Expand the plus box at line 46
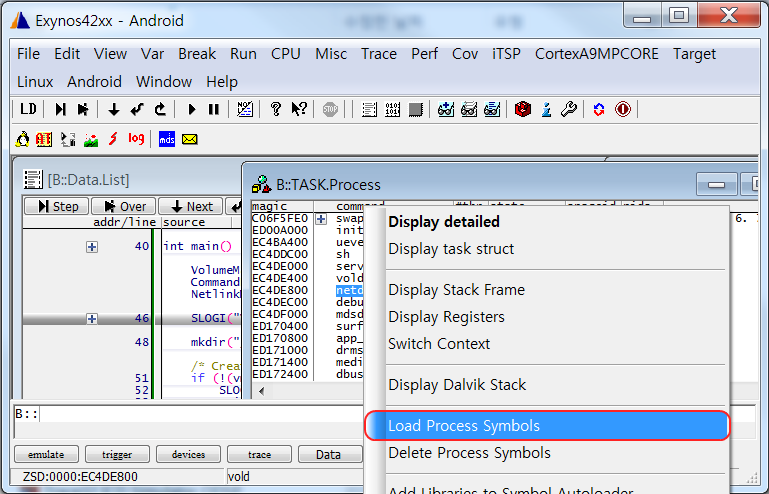769x494 pixels. click(x=92, y=319)
